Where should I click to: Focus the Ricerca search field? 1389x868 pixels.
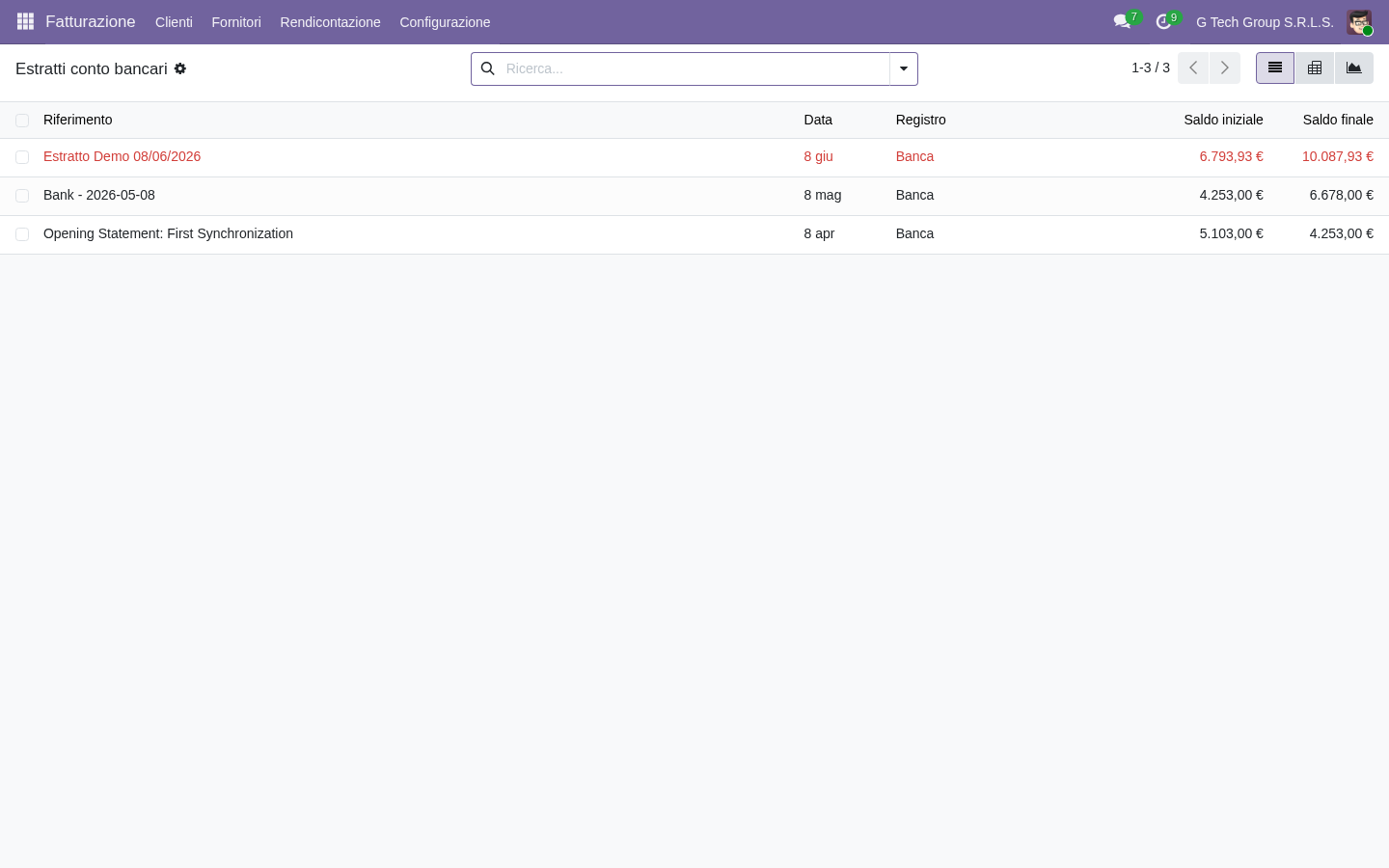coord(694,68)
